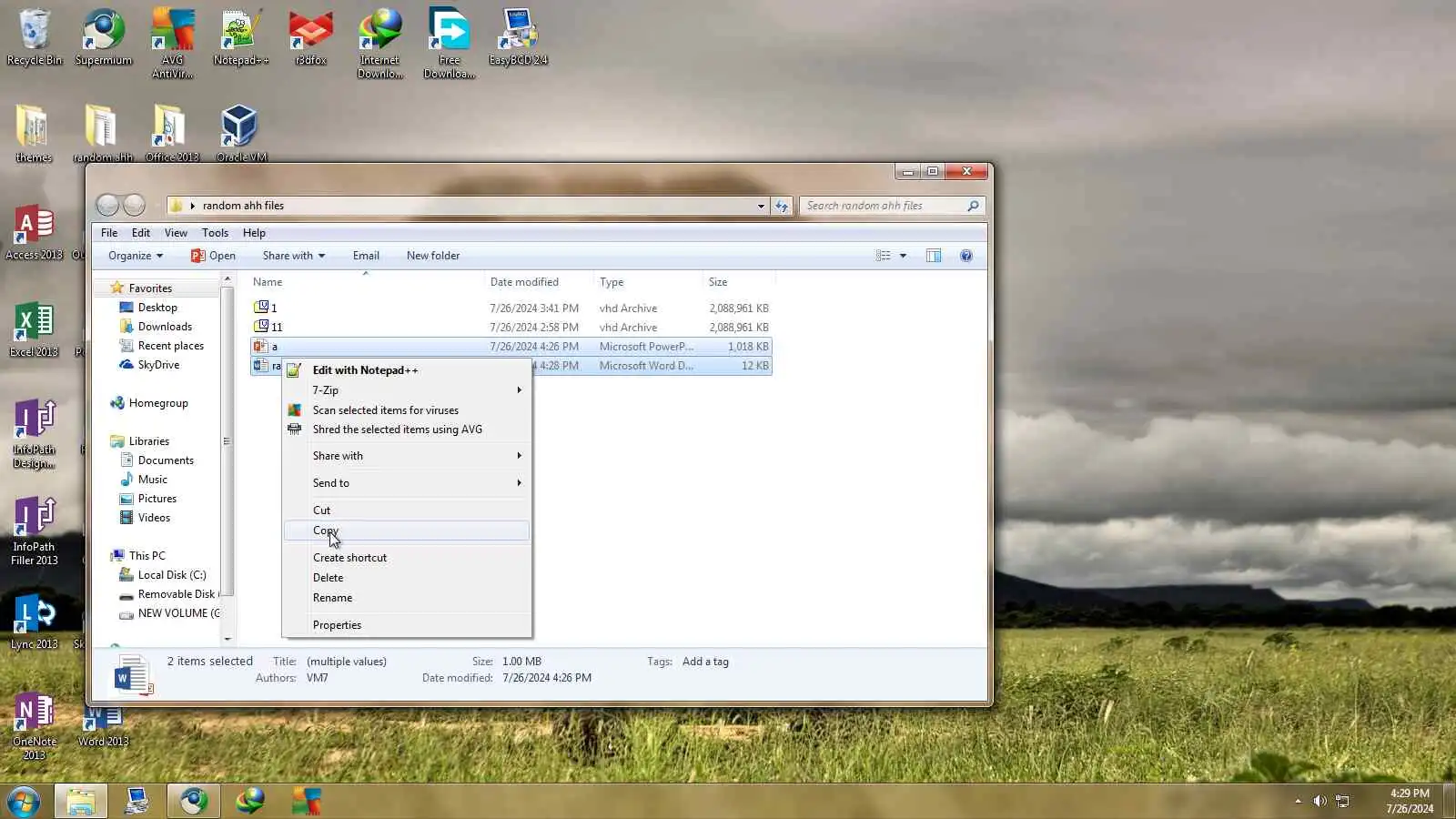Screen dimensions: 1456x819
Task: Expand Send to submenu in context menu
Action: 407,483
